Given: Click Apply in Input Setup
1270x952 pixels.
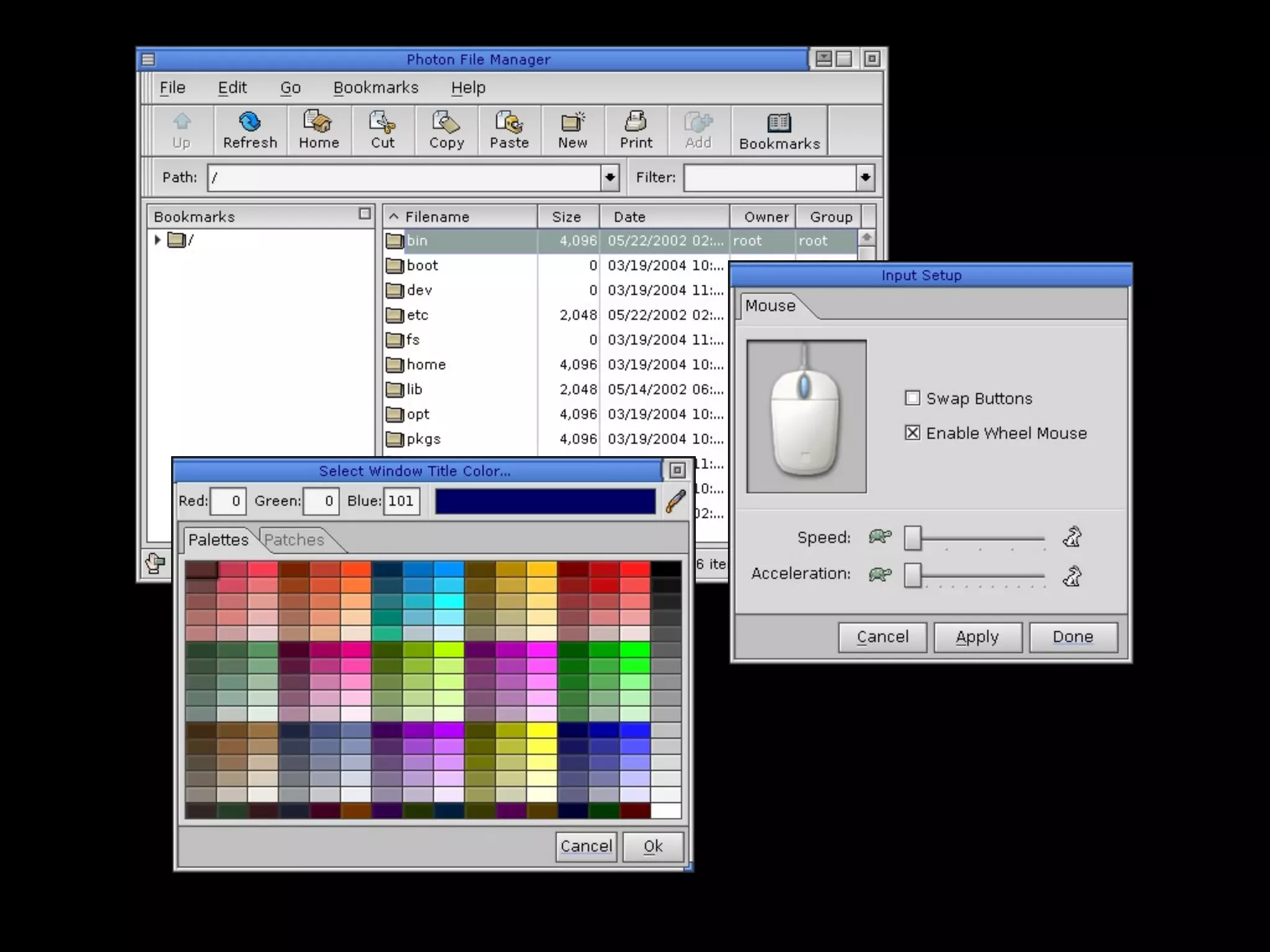Looking at the screenshot, I should point(977,637).
